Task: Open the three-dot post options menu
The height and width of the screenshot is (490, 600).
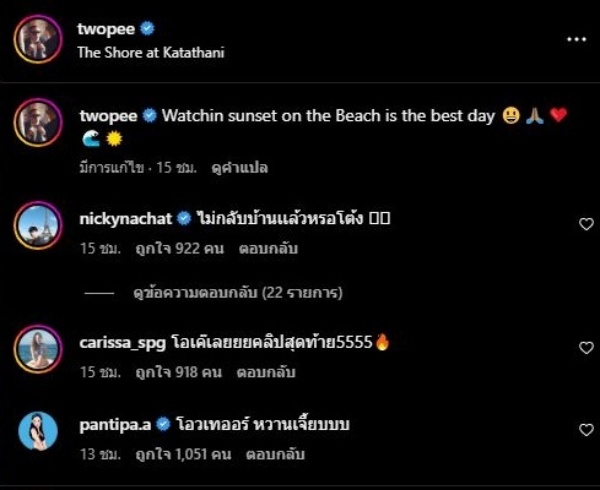Action: 576,39
